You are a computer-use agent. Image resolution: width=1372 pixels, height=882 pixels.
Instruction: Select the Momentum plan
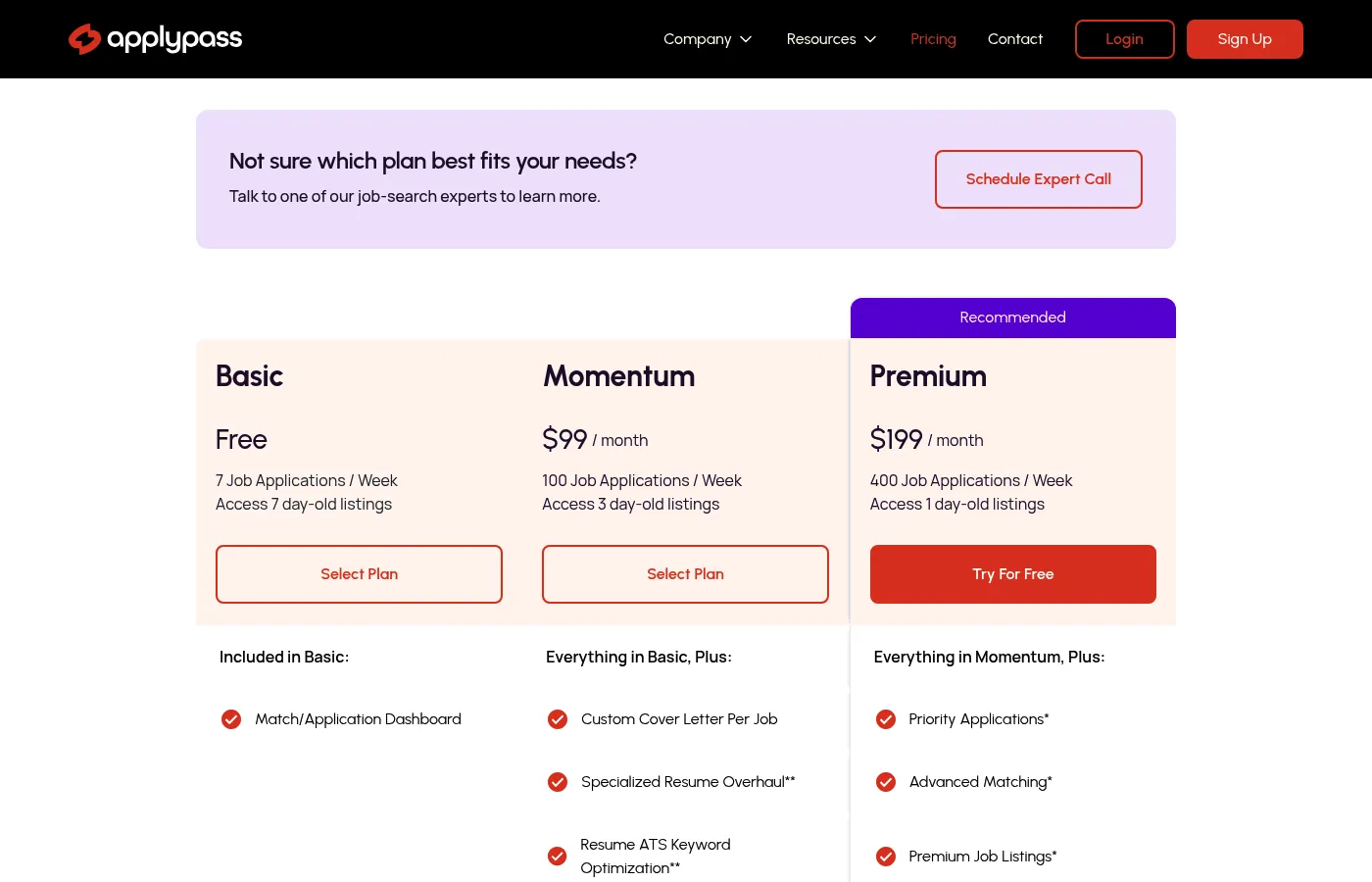[685, 574]
